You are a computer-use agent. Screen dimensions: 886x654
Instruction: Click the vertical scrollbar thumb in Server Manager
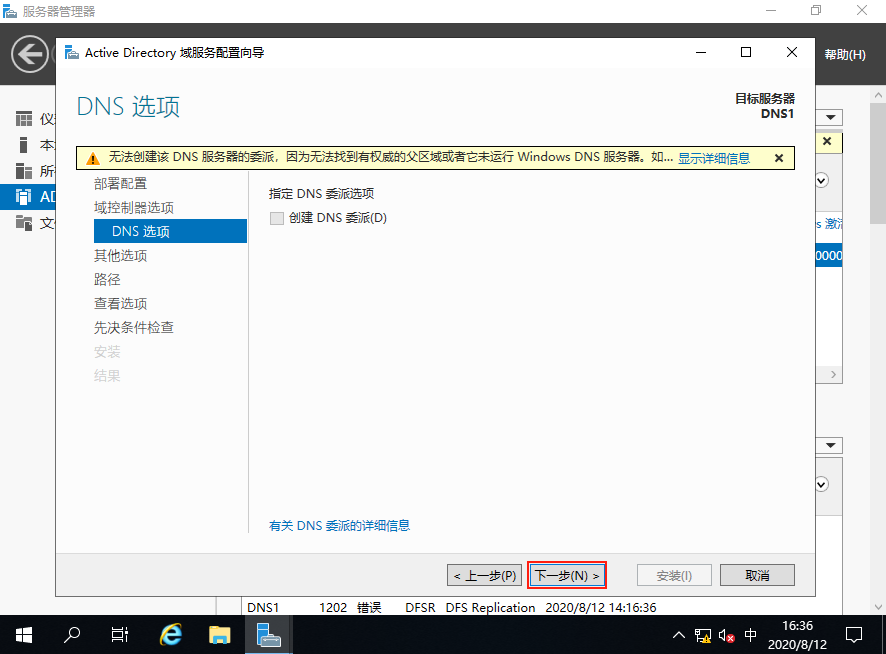pyautogui.click(x=878, y=164)
